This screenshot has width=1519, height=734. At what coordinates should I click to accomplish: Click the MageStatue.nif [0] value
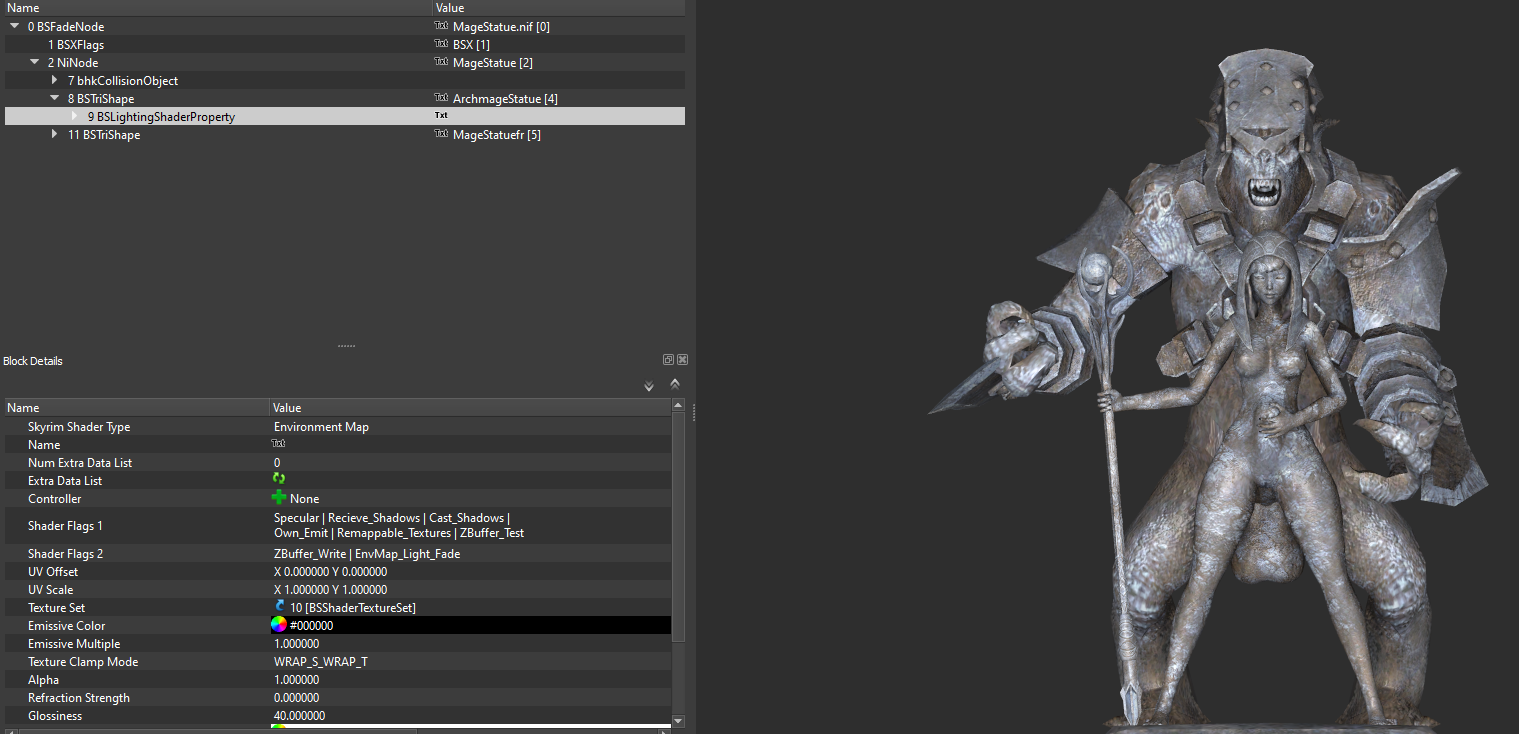501,27
